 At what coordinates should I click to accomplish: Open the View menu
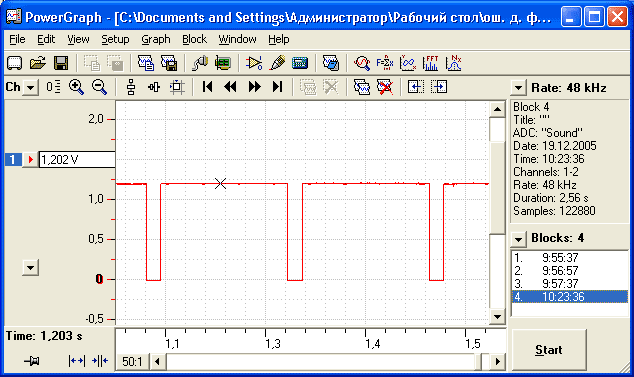point(78,39)
